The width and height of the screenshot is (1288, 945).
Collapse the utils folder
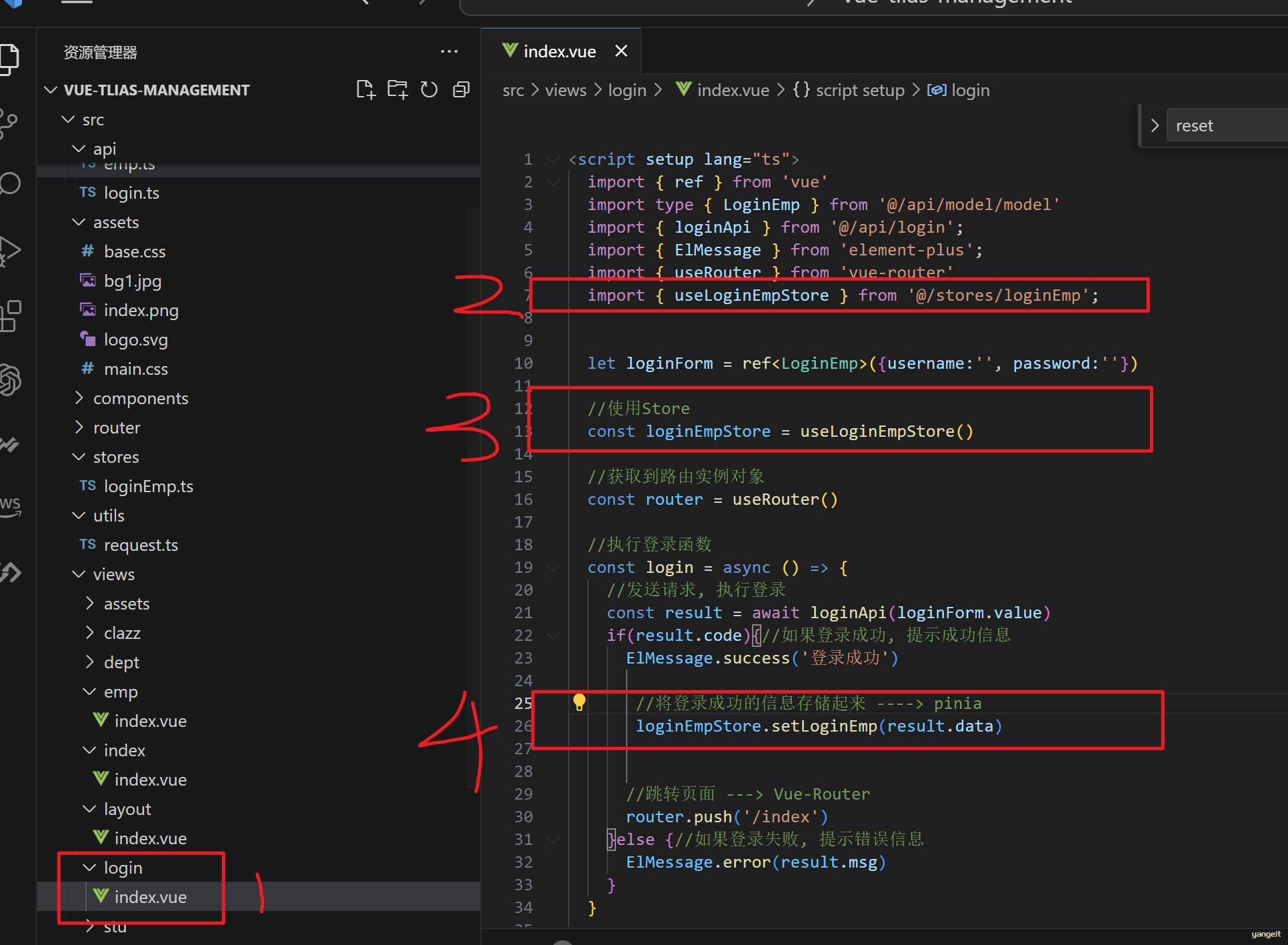79,515
